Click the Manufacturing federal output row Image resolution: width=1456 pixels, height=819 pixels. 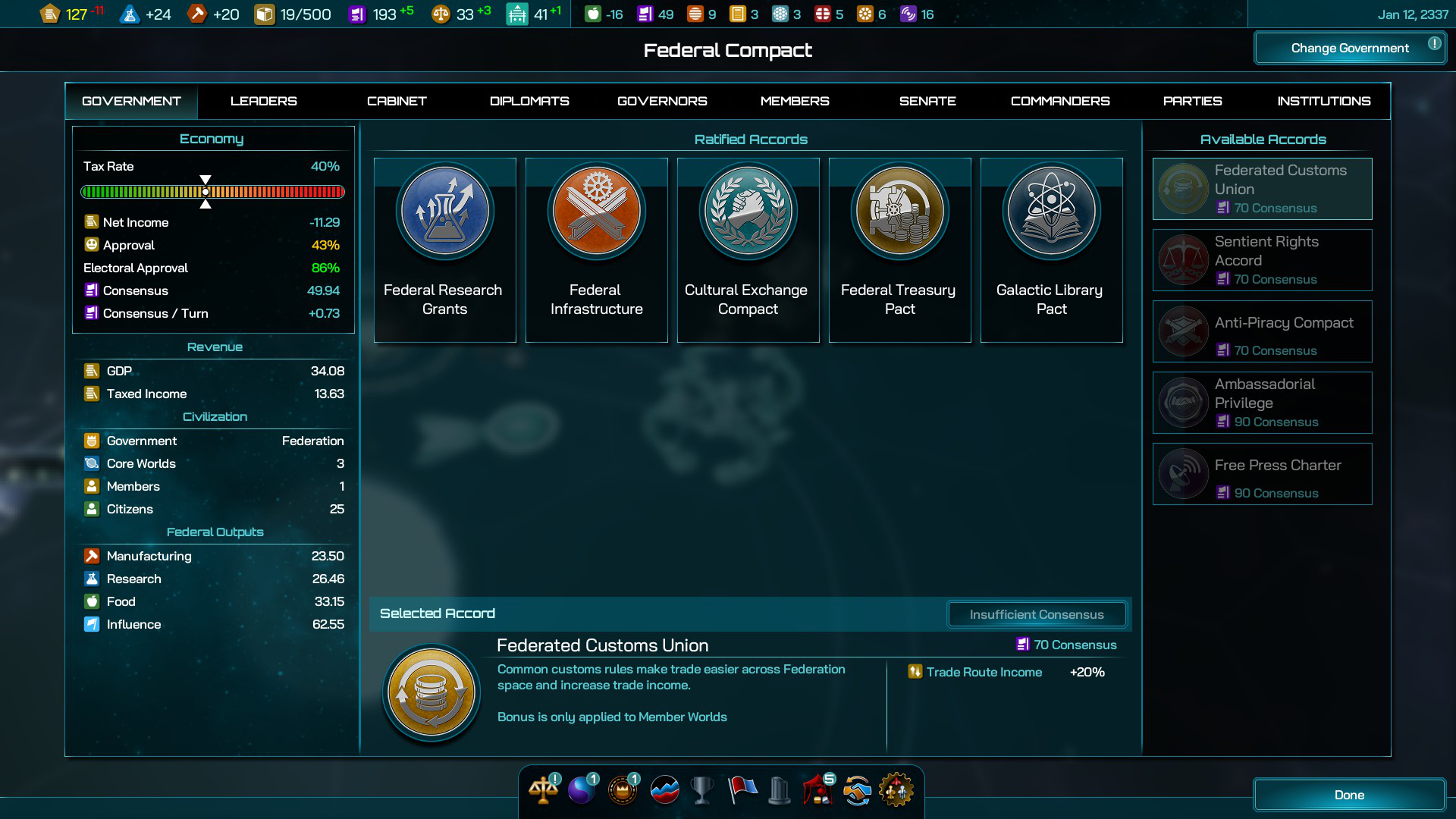coord(214,556)
